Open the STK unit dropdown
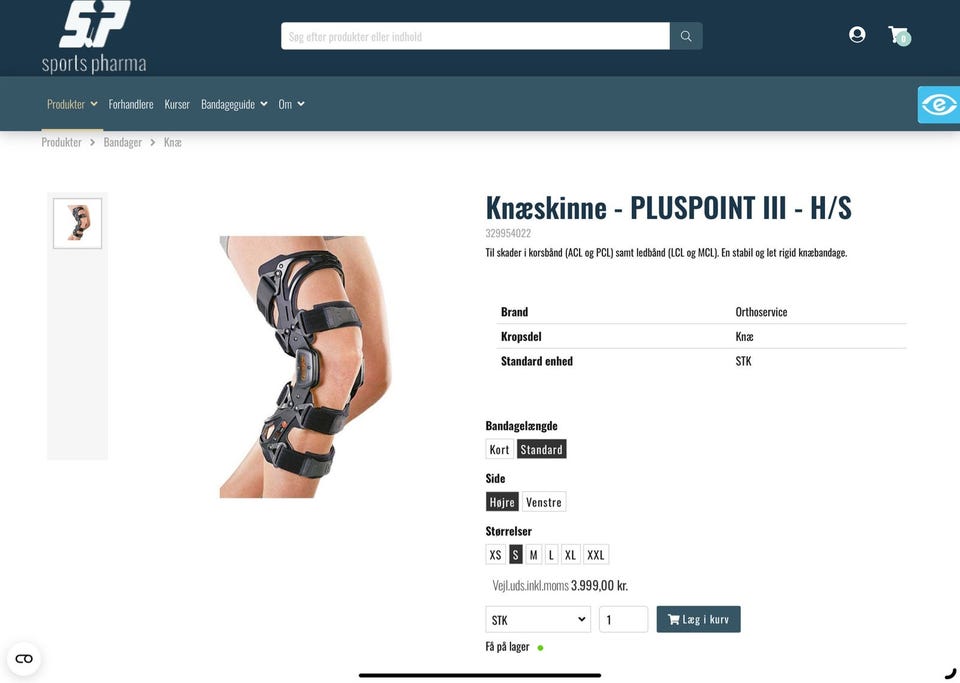Screen dimensions: 960x683 538,619
